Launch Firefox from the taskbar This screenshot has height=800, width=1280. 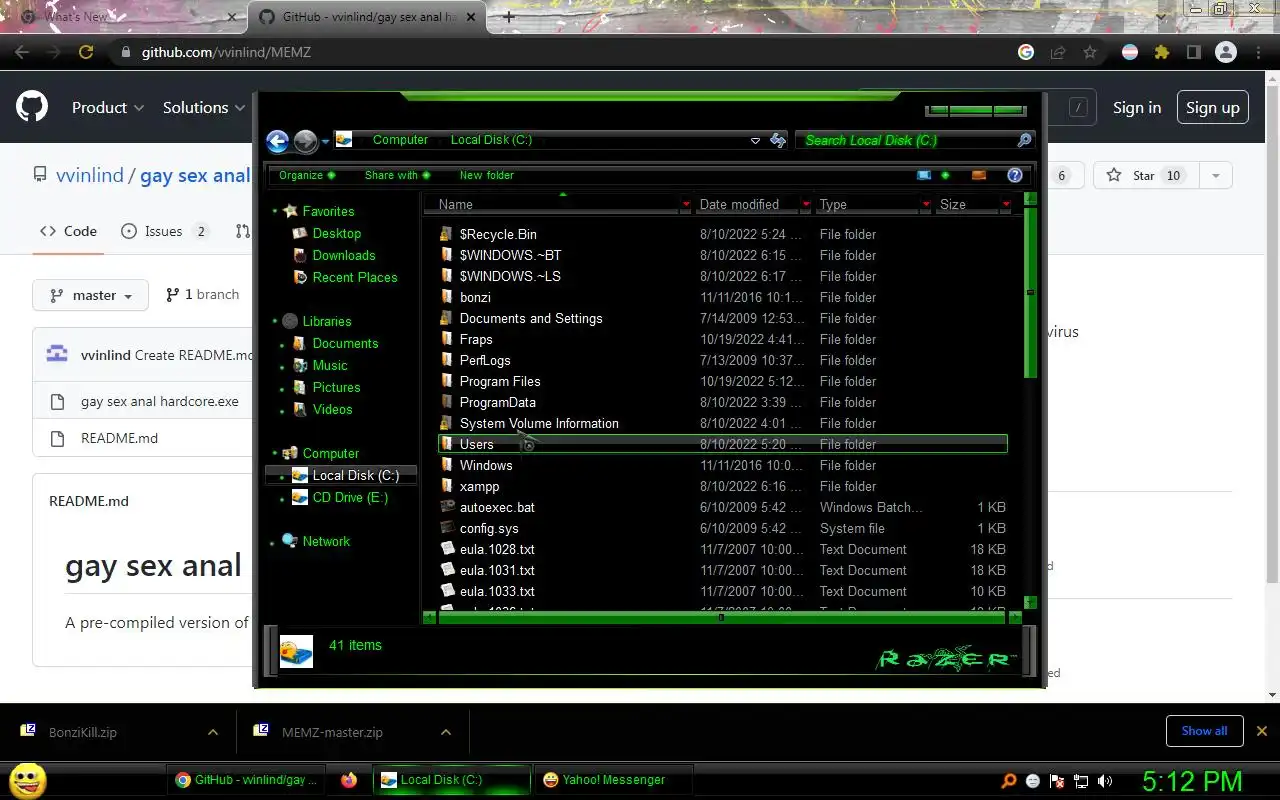[348, 780]
